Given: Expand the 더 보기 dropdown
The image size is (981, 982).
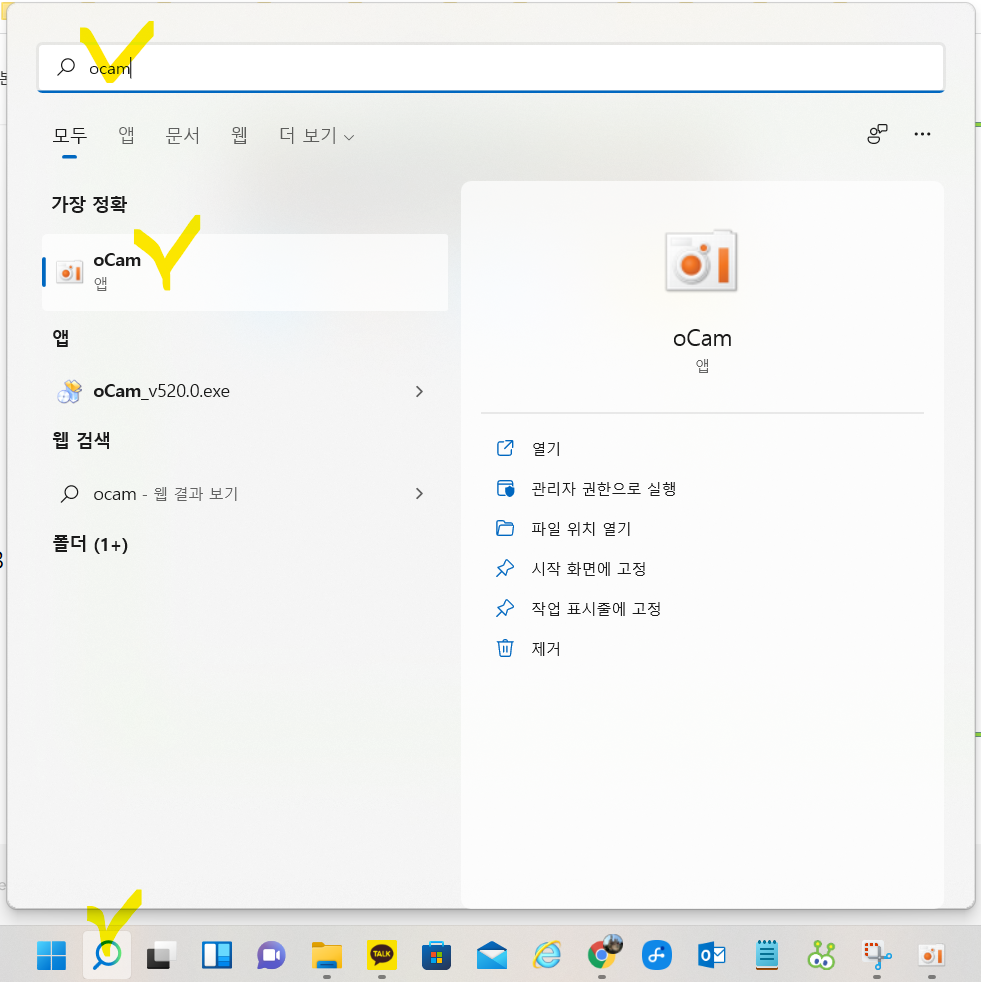Looking at the screenshot, I should pyautogui.click(x=316, y=135).
